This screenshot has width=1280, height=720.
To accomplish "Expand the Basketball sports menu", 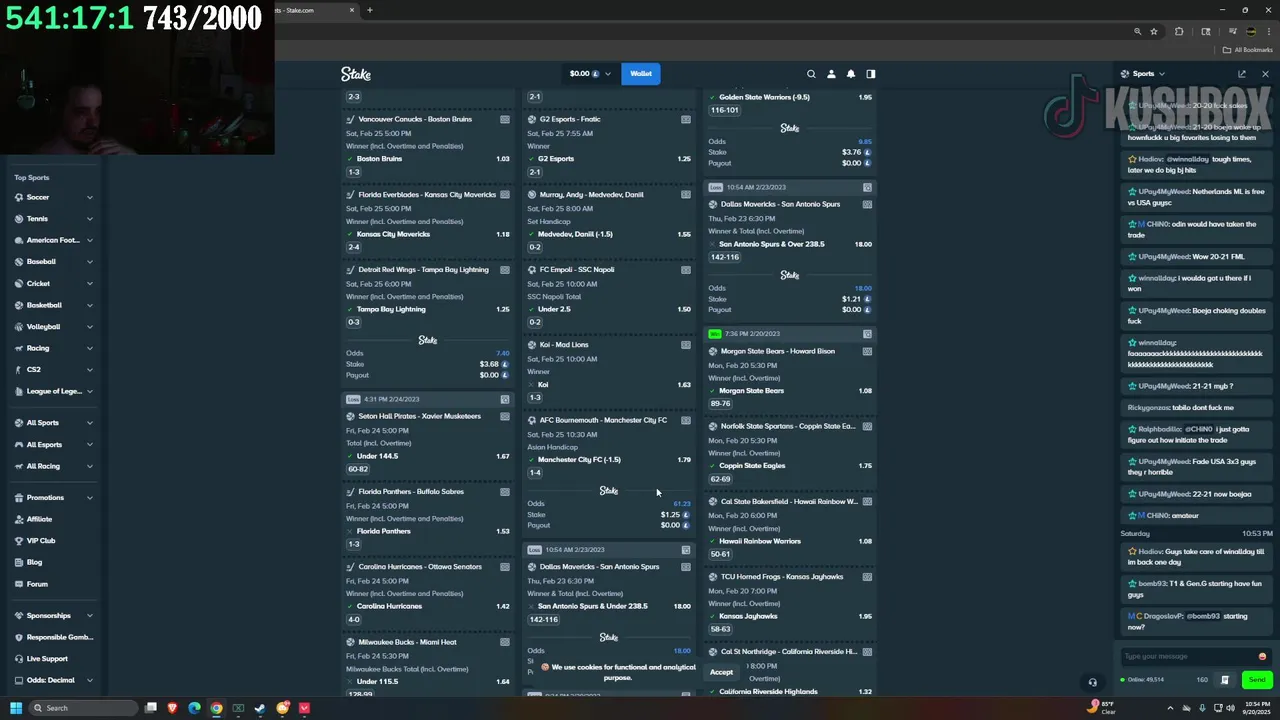I will click(x=89, y=305).
